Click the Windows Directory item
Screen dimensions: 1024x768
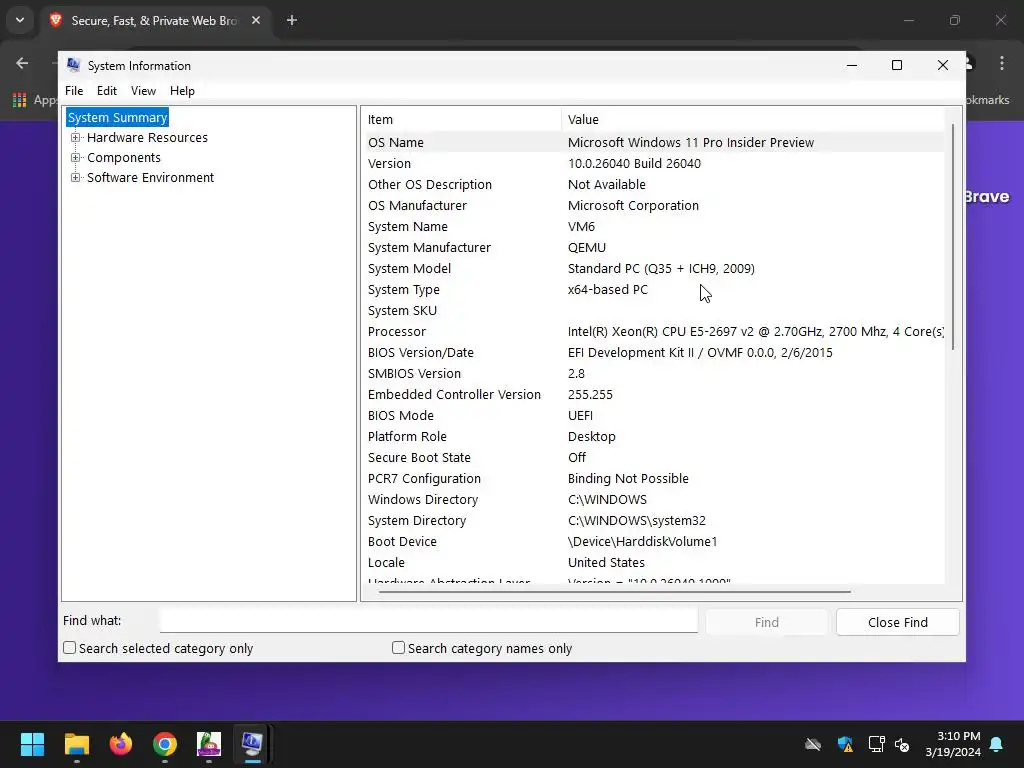[423, 500]
